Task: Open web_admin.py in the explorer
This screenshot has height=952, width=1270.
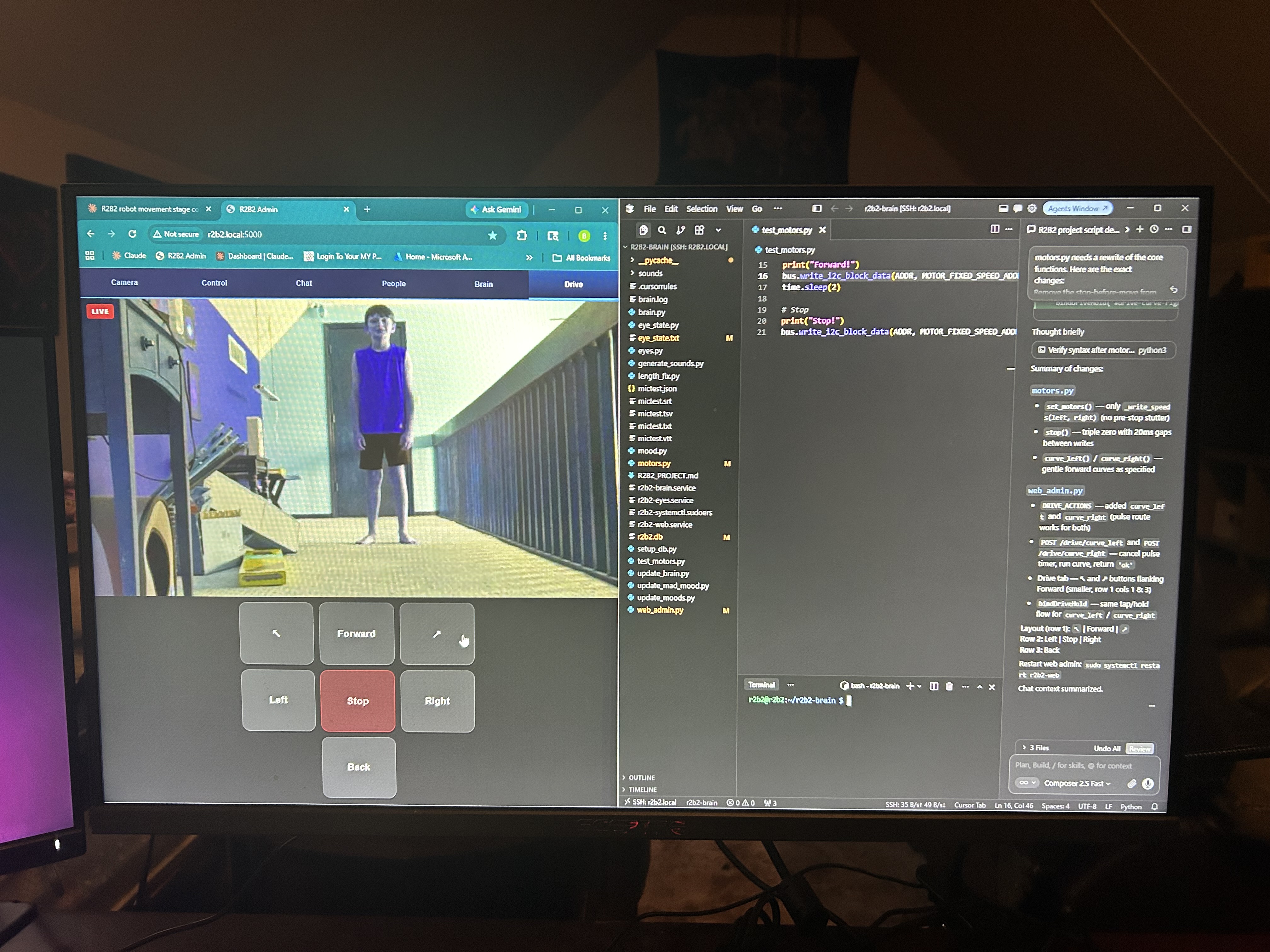Action: coord(660,610)
